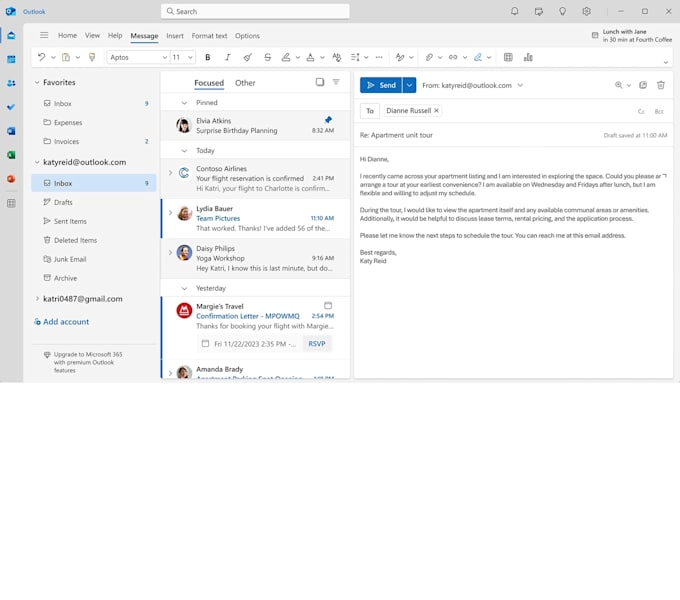The height and width of the screenshot is (600, 680).
Task: Open Settings gear icon
Action: 586,11
